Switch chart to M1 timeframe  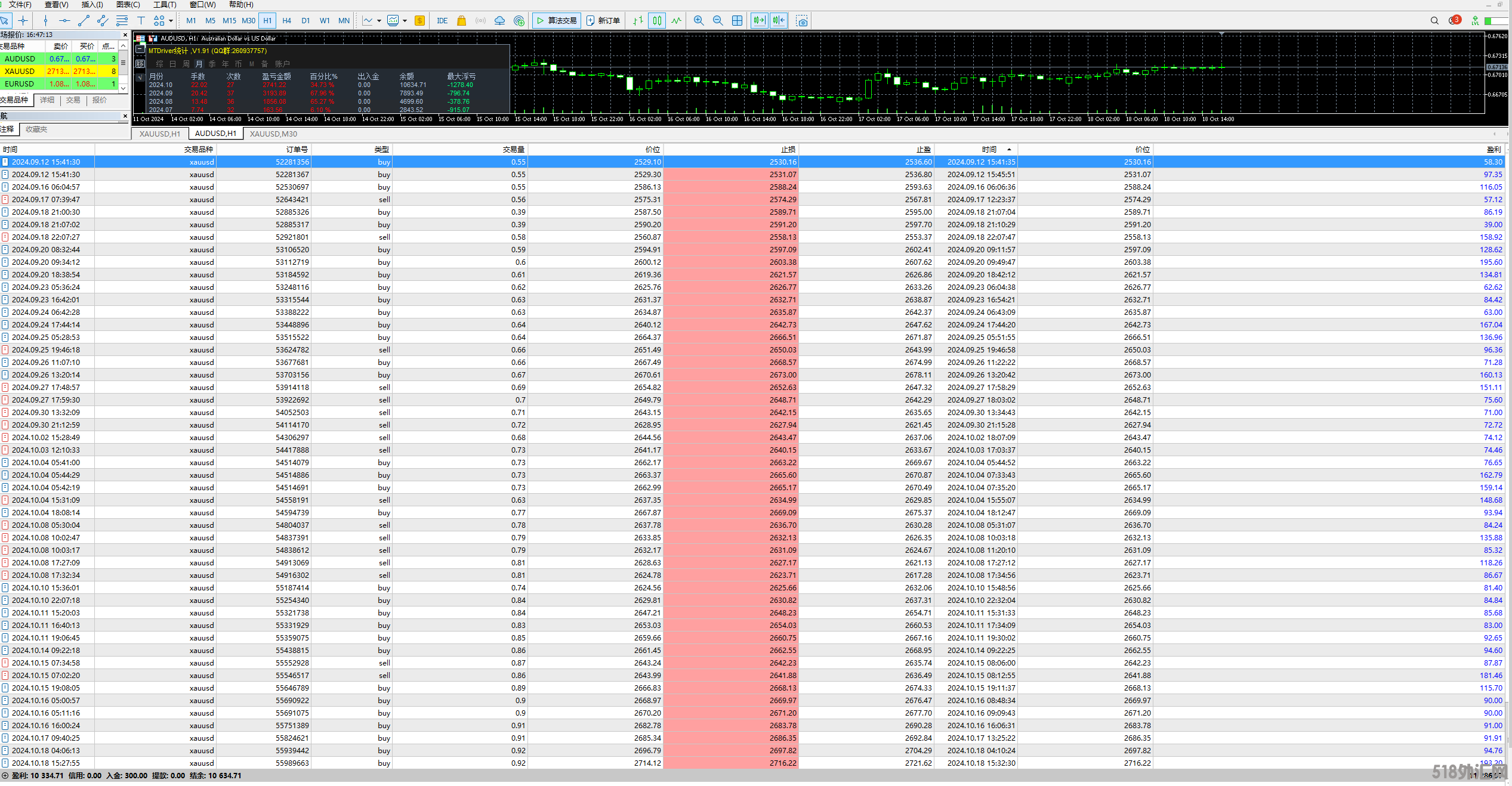[x=191, y=20]
